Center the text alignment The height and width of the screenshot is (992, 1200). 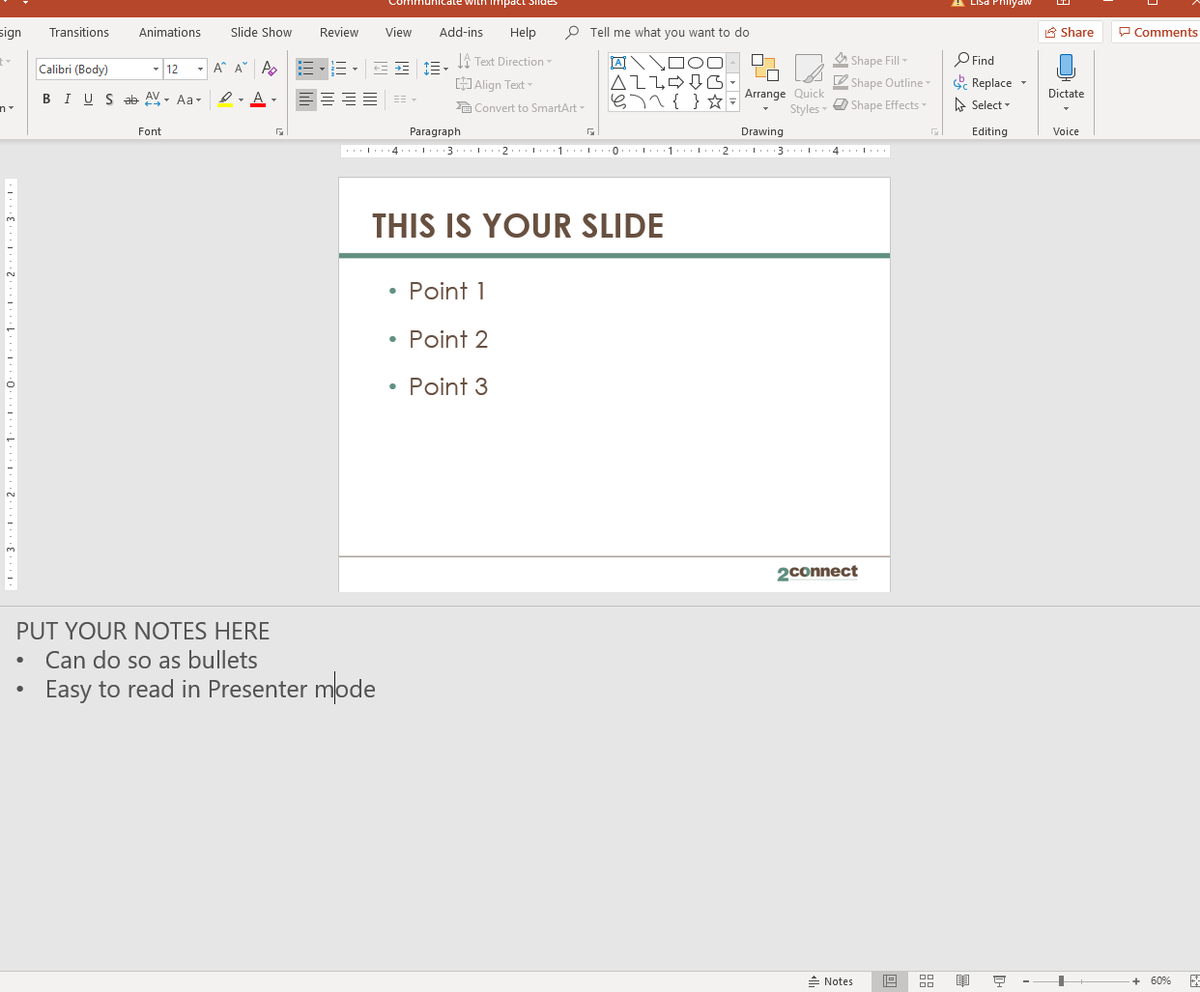pyautogui.click(x=328, y=99)
